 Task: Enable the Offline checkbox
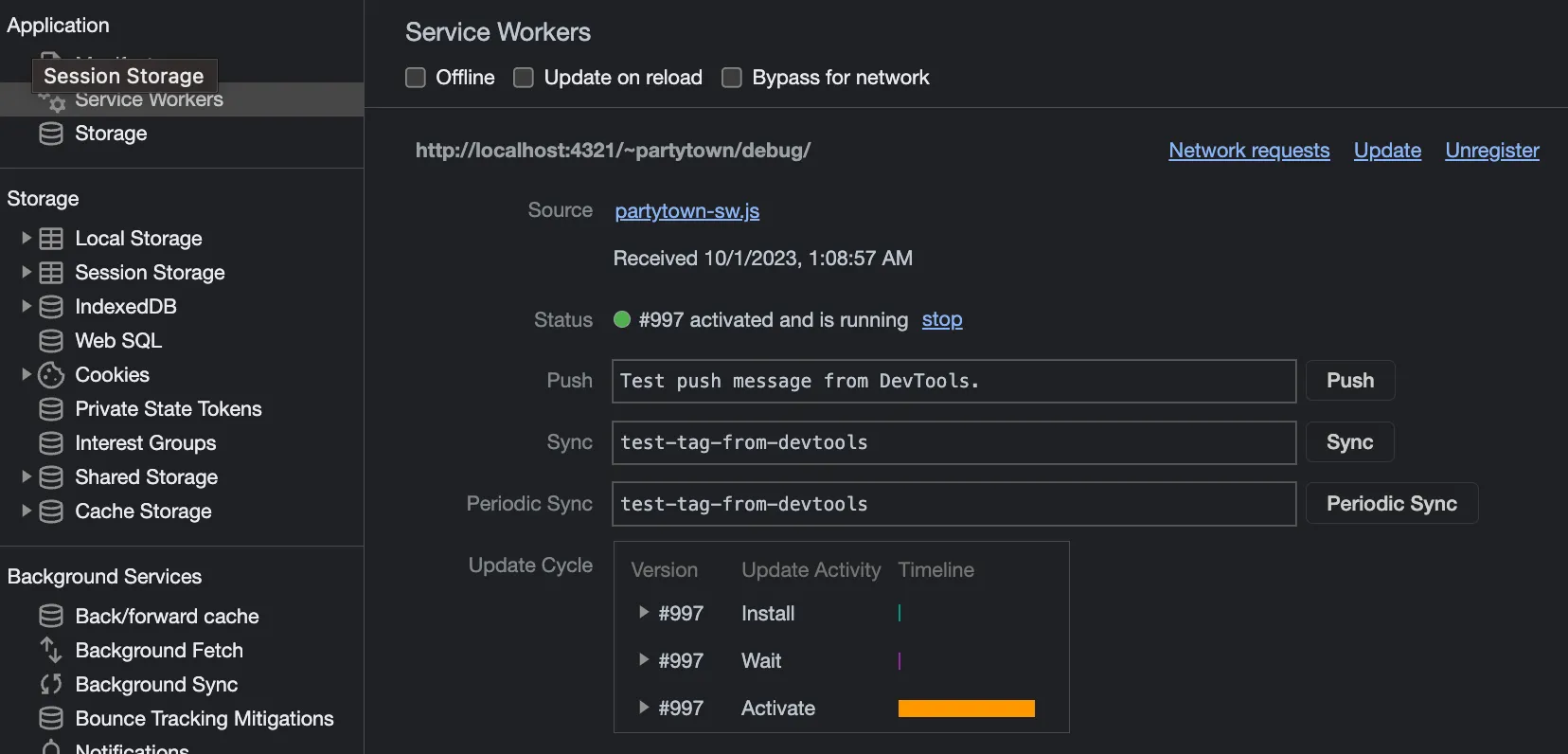pyautogui.click(x=416, y=78)
